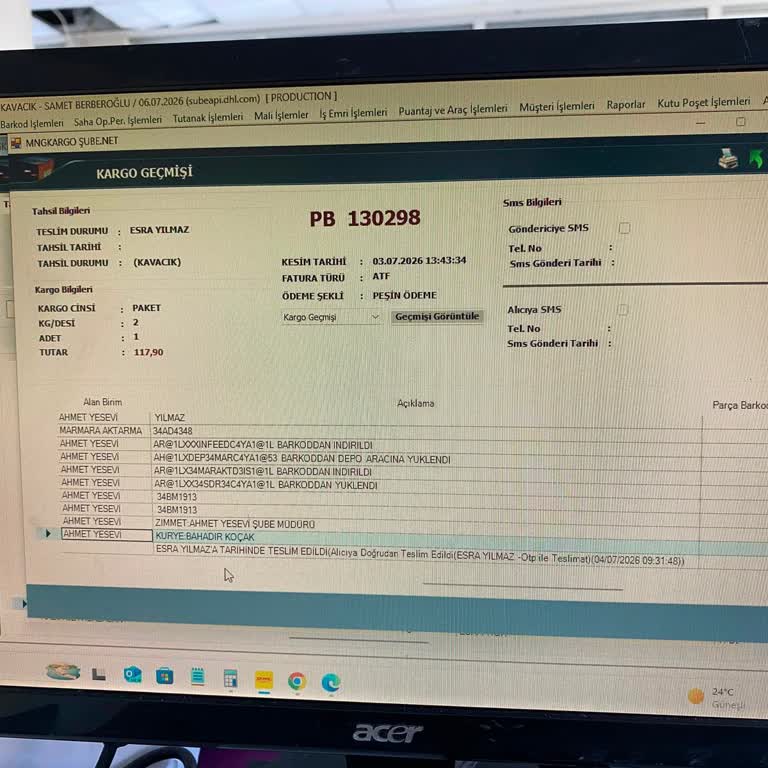The width and height of the screenshot is (768, 768).
Task: Open the Kargo Geçmişi dropdown
Action: point(331,317)
